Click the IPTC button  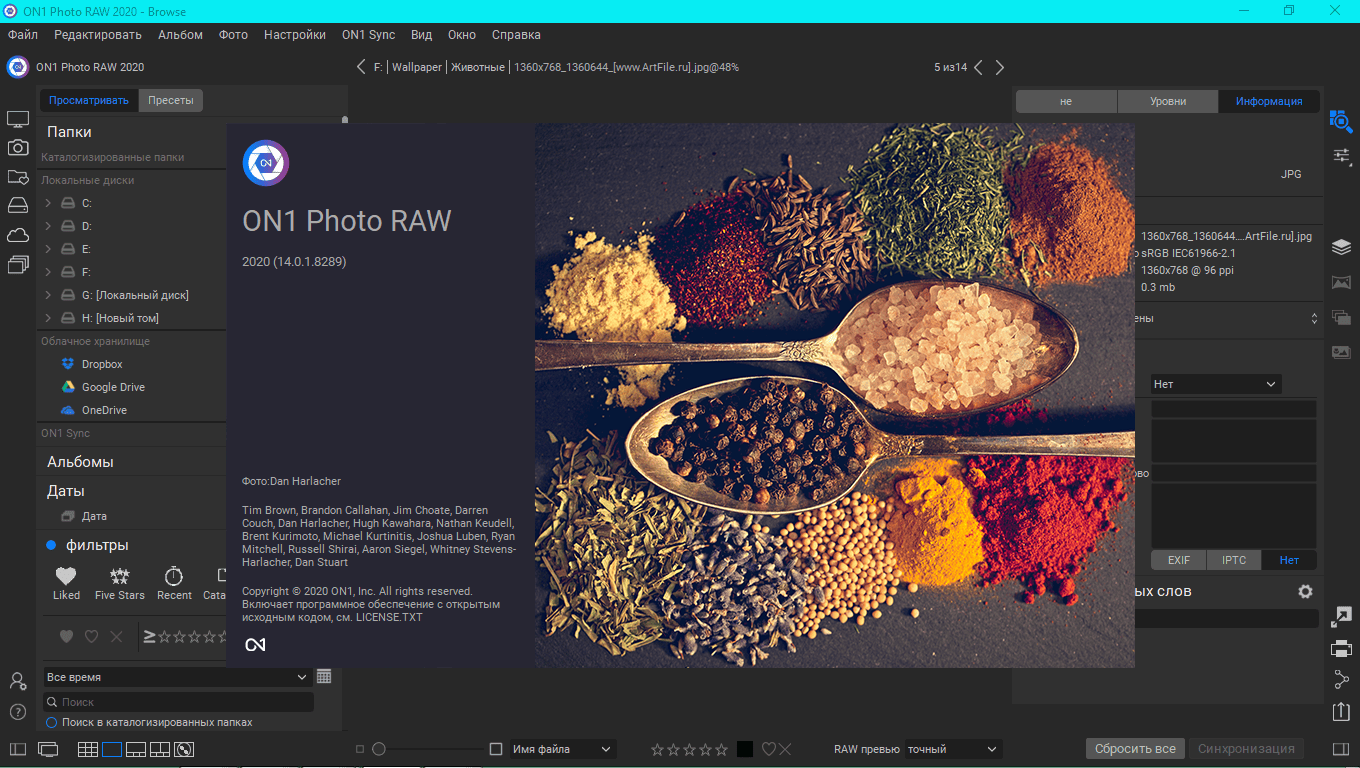(1234, 560)
